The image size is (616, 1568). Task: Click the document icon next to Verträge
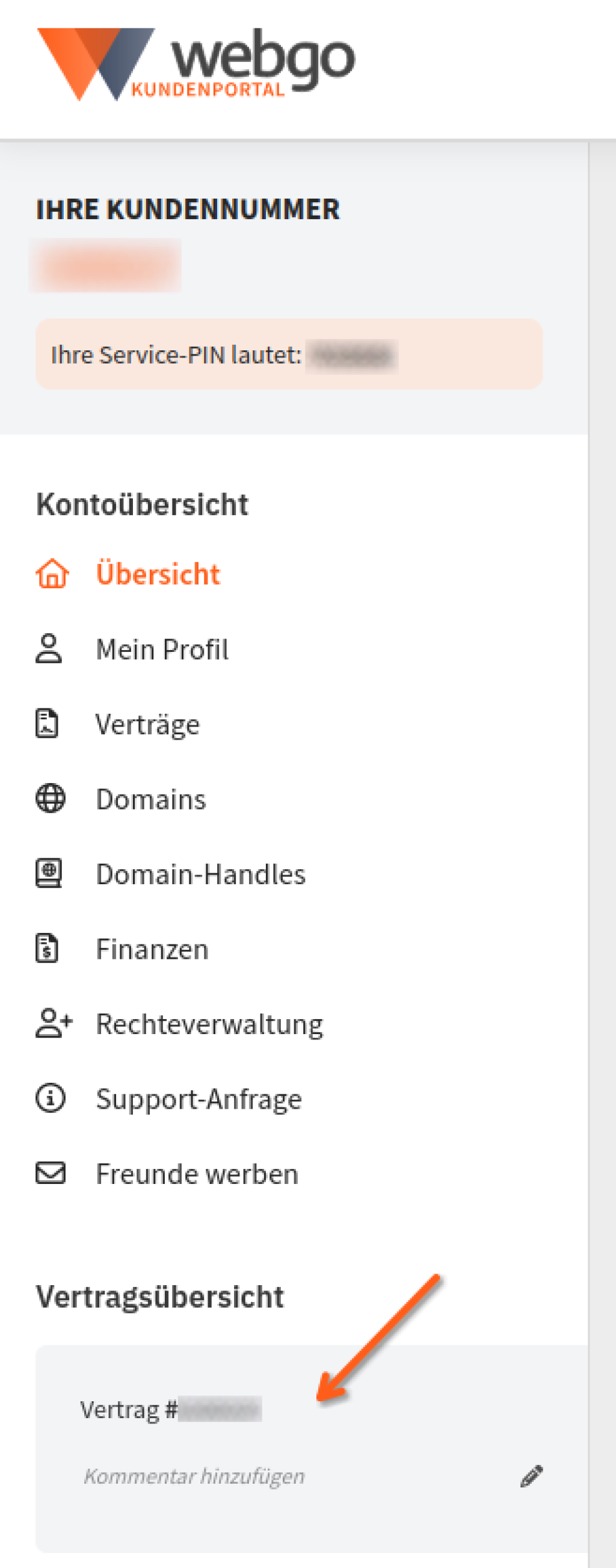(x=48, y=724)
